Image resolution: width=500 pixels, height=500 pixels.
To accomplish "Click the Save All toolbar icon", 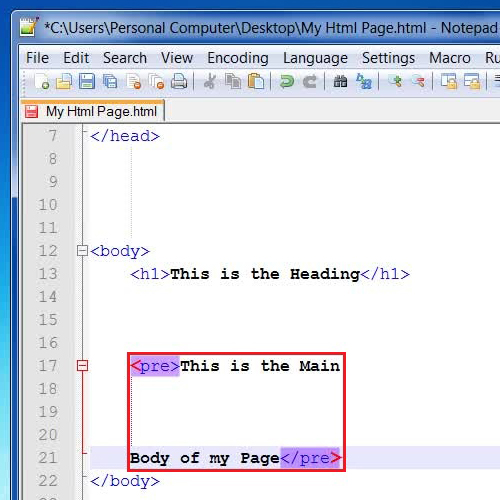I will click(110, 81).
